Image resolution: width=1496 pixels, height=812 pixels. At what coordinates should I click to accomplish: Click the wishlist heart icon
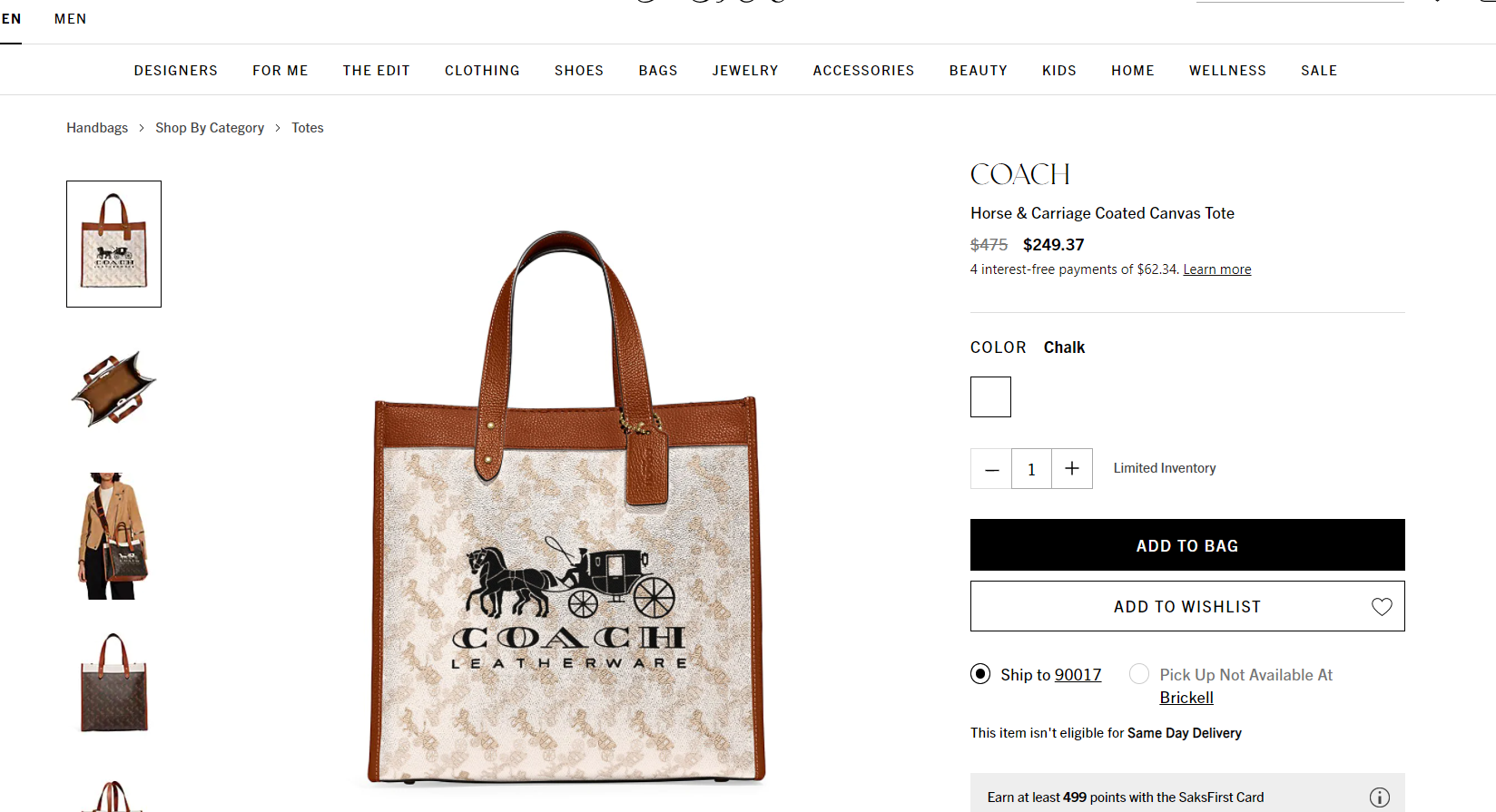click(x=1382, y=607)
